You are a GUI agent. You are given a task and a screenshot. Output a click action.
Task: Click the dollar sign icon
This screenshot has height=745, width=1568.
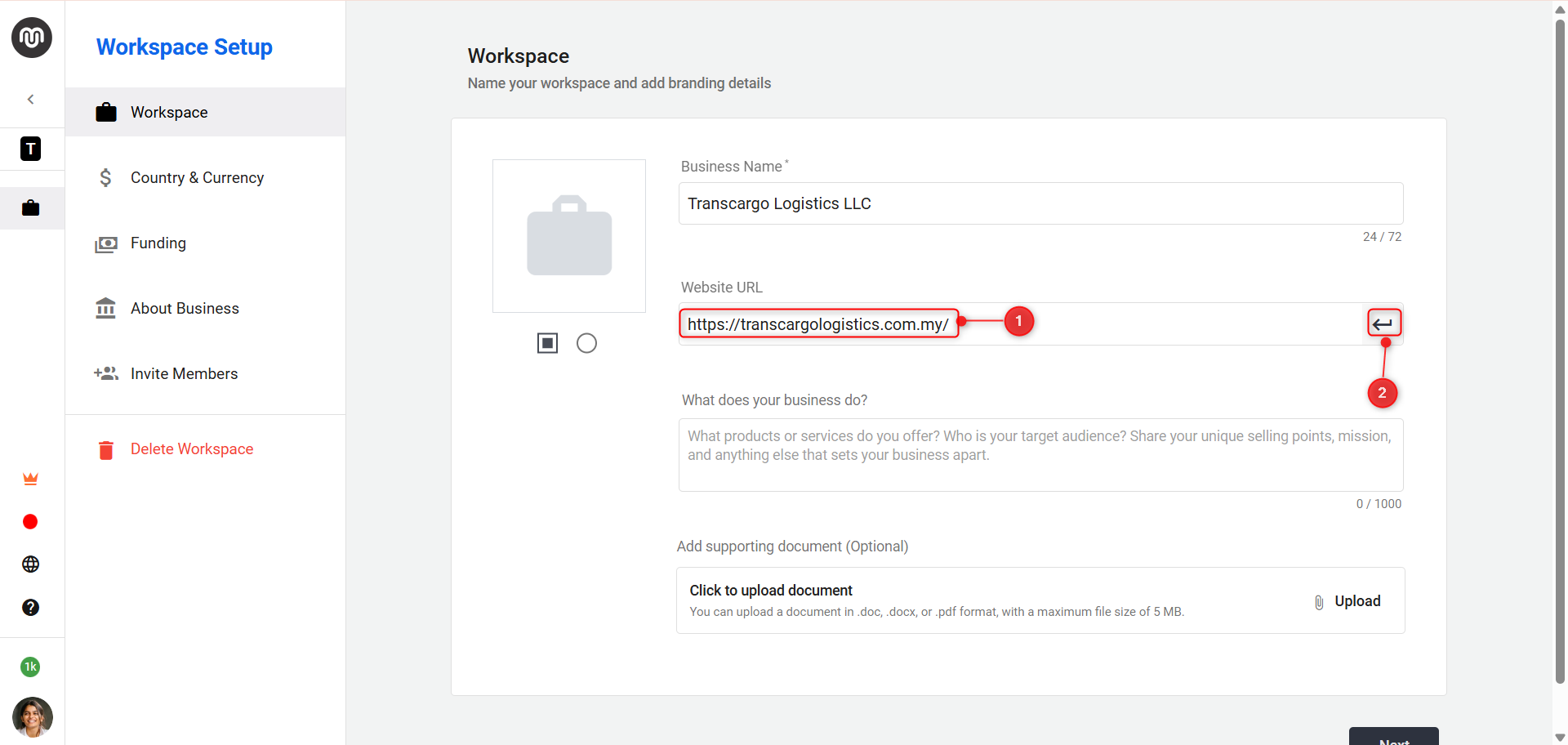tap(106, 177)
